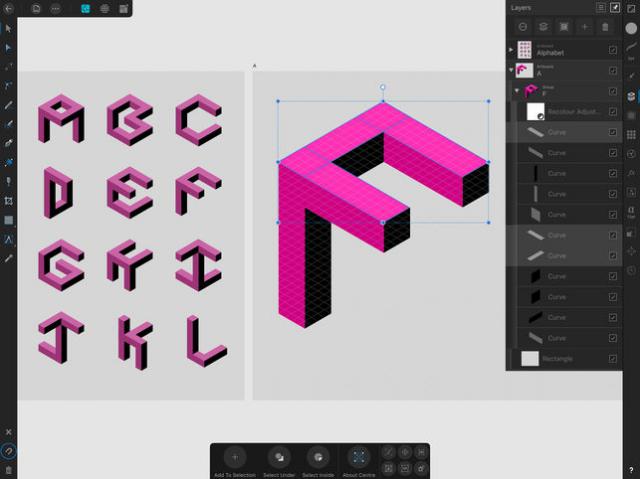Toggle About Centre button
Viewport: 640px width, 479px height.
(x=359, y=461)
